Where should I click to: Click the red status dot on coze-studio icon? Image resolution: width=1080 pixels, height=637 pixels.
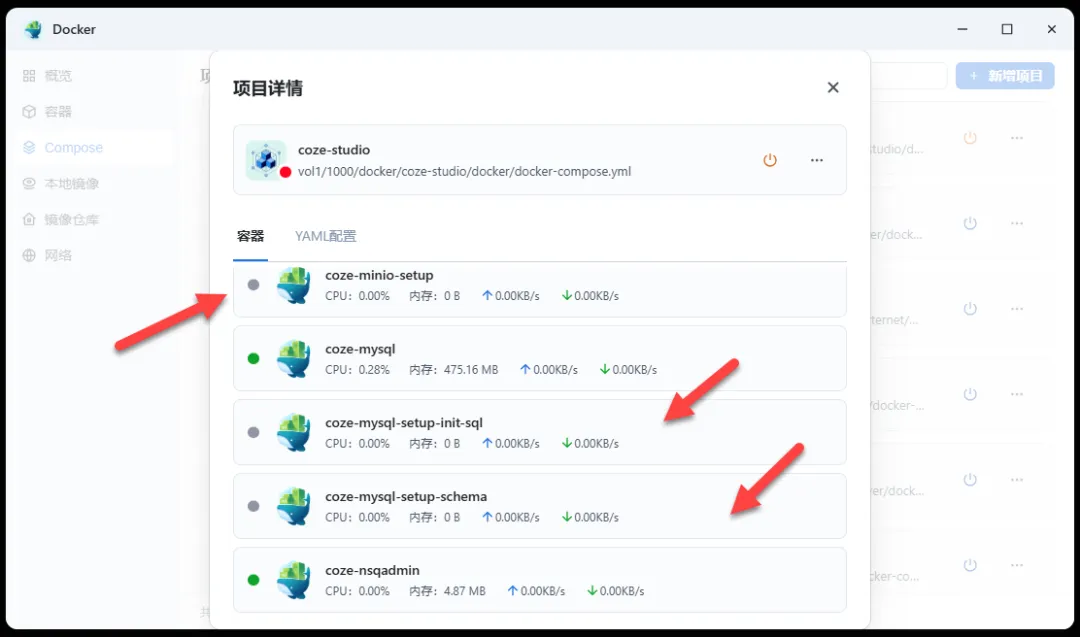[x=285, y=172]
